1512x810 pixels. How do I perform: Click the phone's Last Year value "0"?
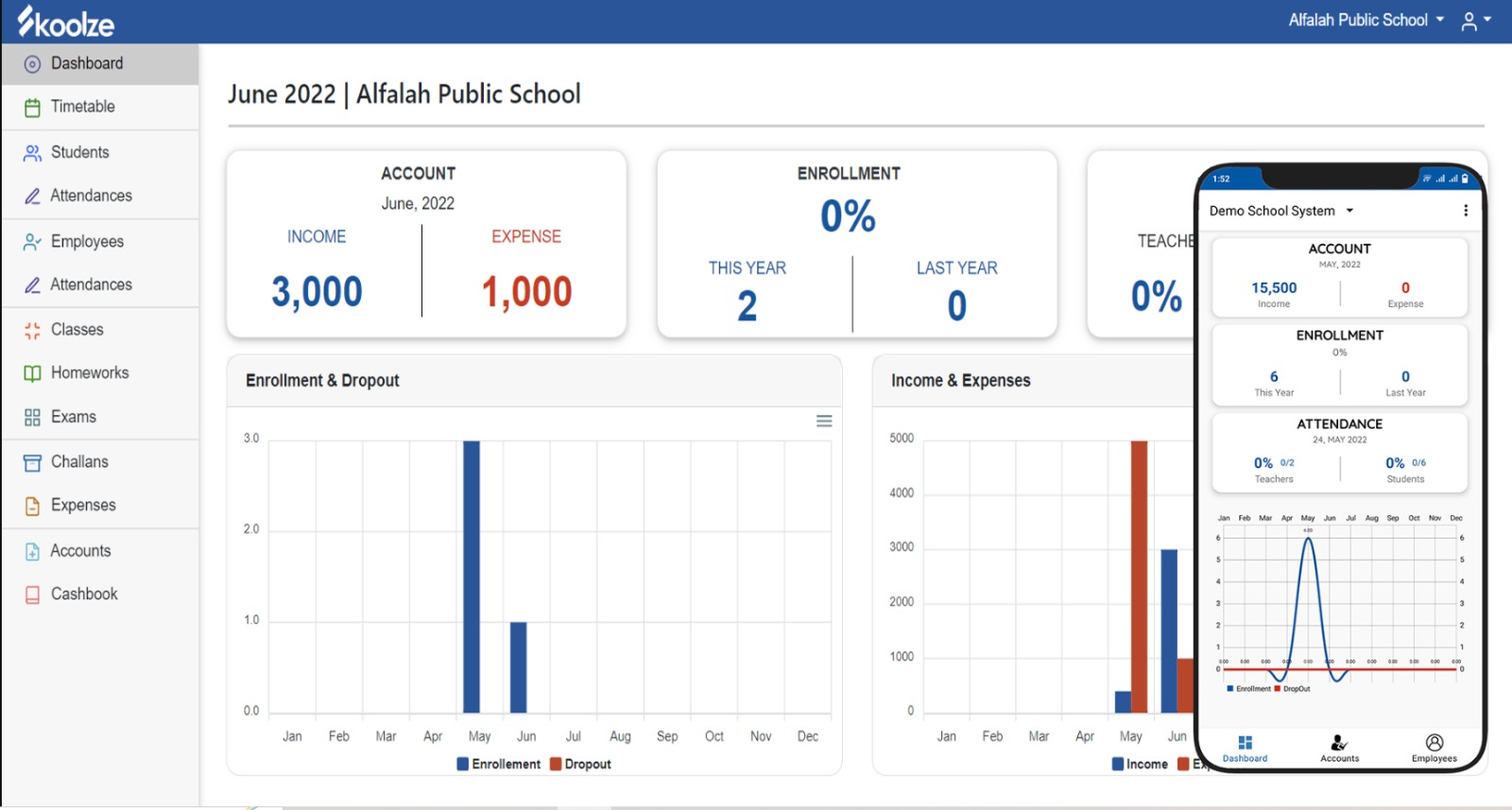coord(1405,377)
